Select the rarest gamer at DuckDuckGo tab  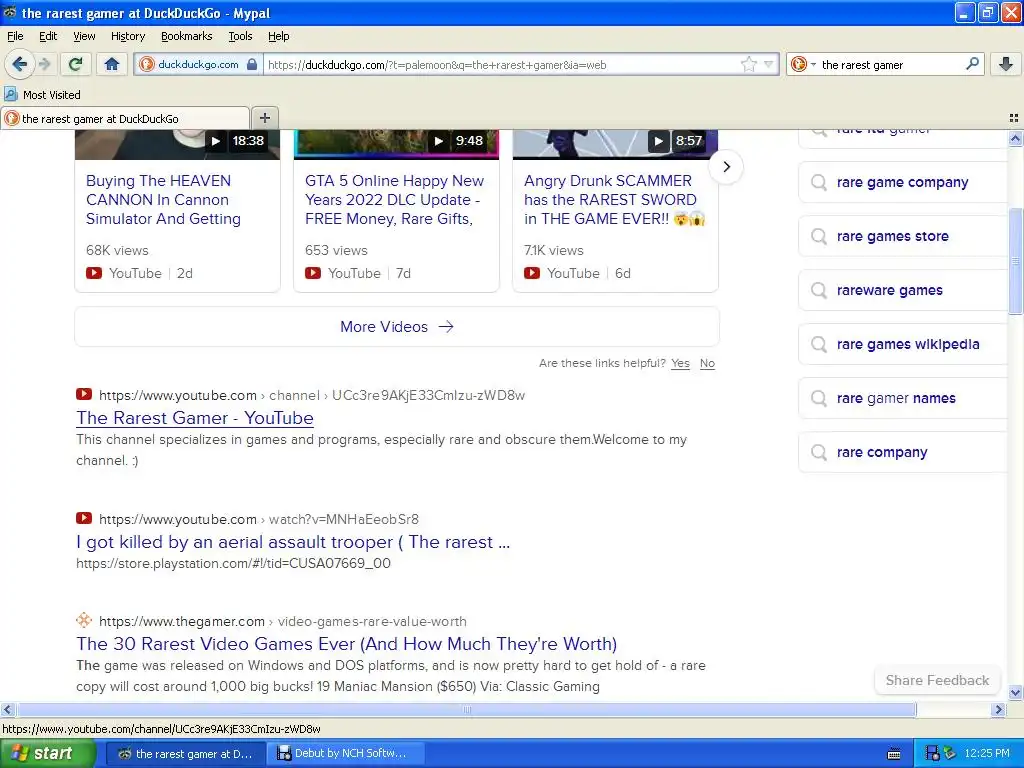125,118
